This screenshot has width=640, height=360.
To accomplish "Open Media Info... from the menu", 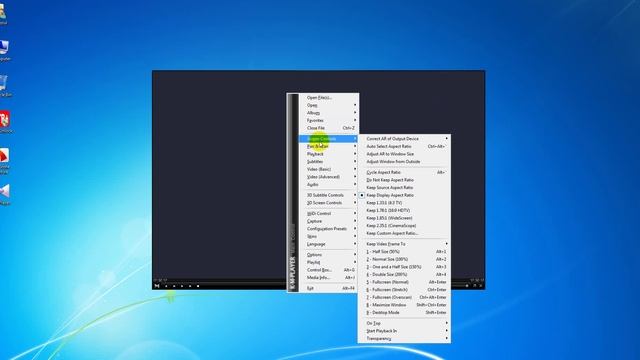I will point(329,278).
